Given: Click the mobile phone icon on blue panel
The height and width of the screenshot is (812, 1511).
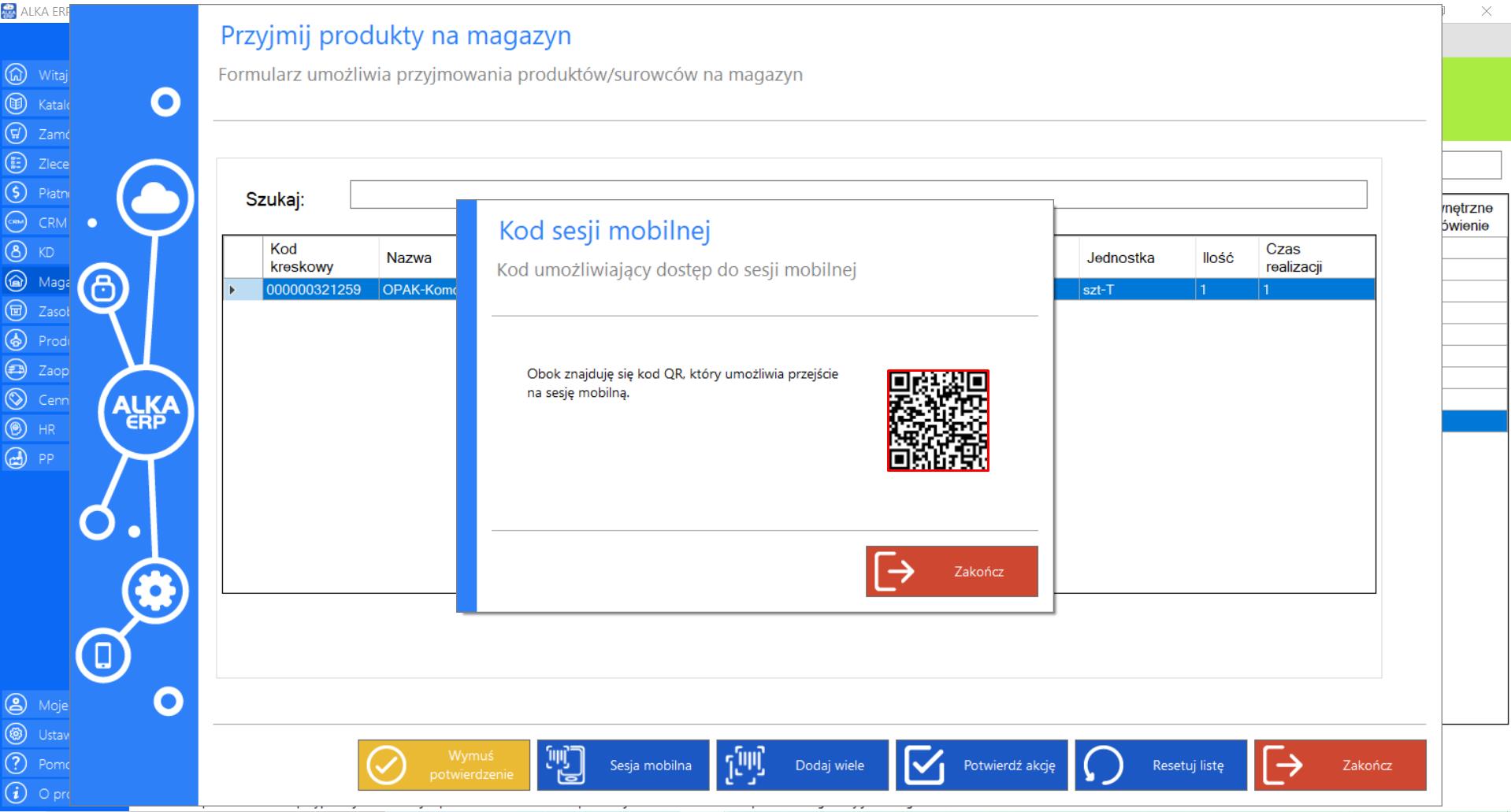Looking at the screenshot, I should [x=103, y=655].
